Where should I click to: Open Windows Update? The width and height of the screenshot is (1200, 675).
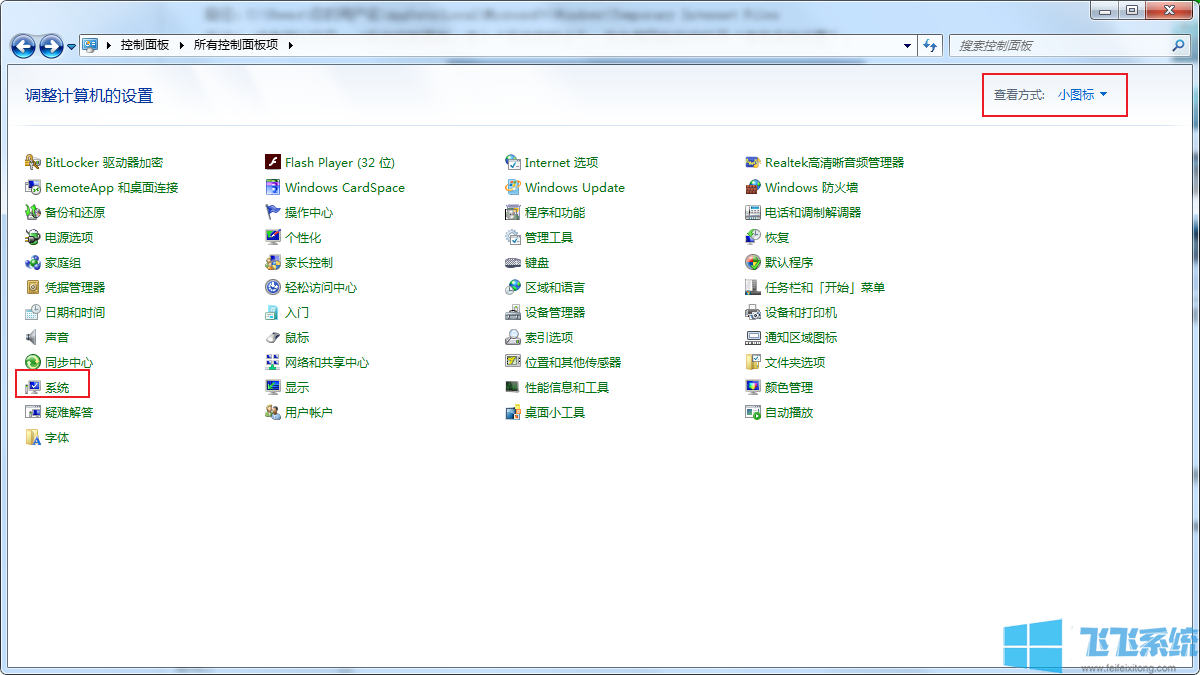click(x=575, y=187)
